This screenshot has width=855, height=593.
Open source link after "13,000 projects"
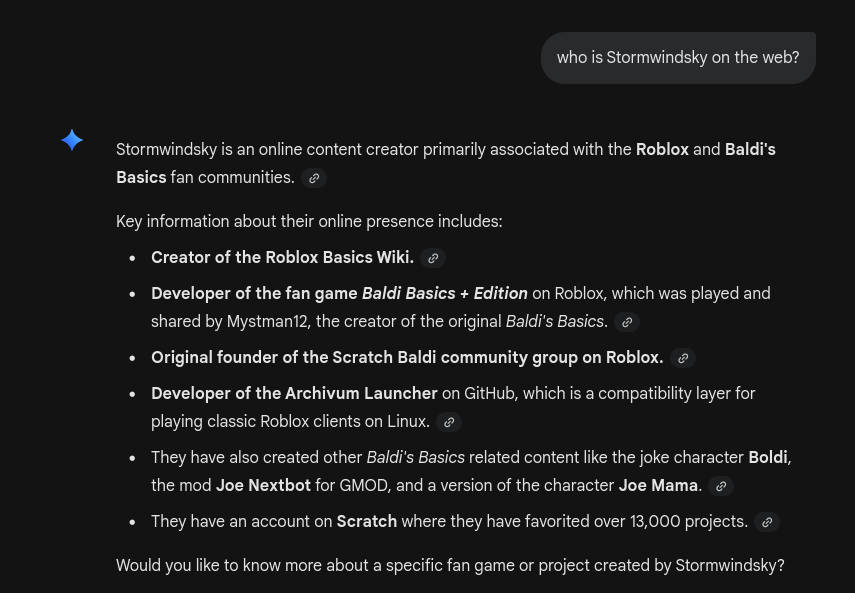(767, 522)
